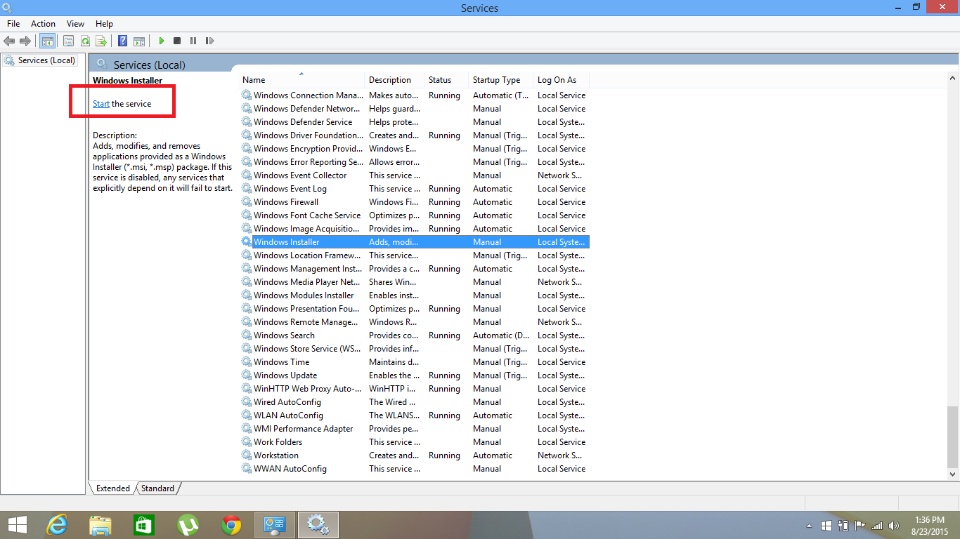
Task: Open uTorrent from the taskbar
Action: pos(187,525)
